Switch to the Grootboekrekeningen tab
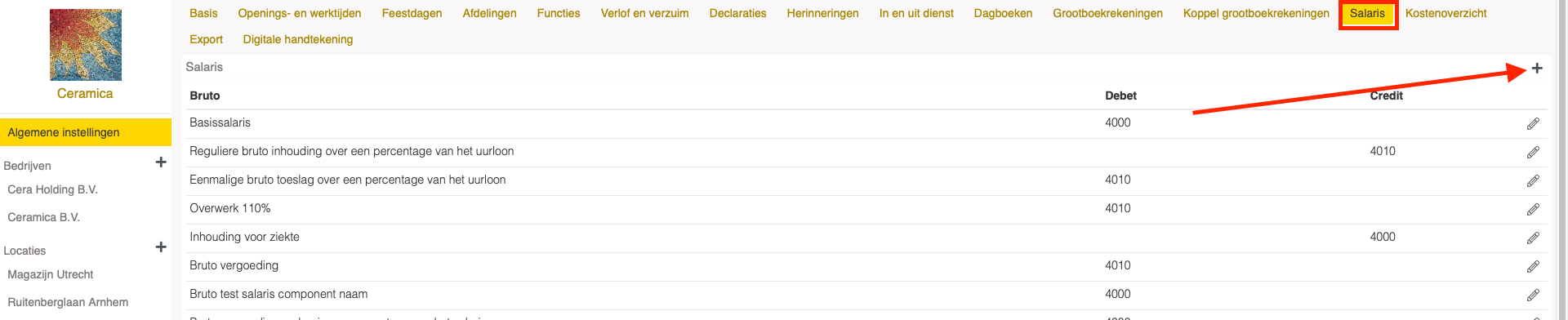The height and width of the screenshot is (320, 1568). point(1107,13)
